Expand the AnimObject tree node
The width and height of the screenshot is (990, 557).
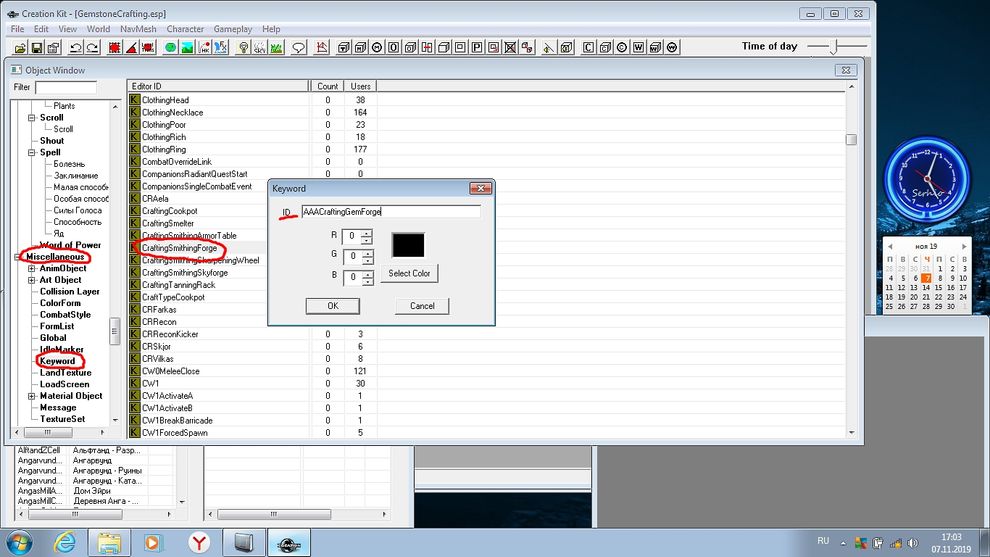(x=32, y=268)
